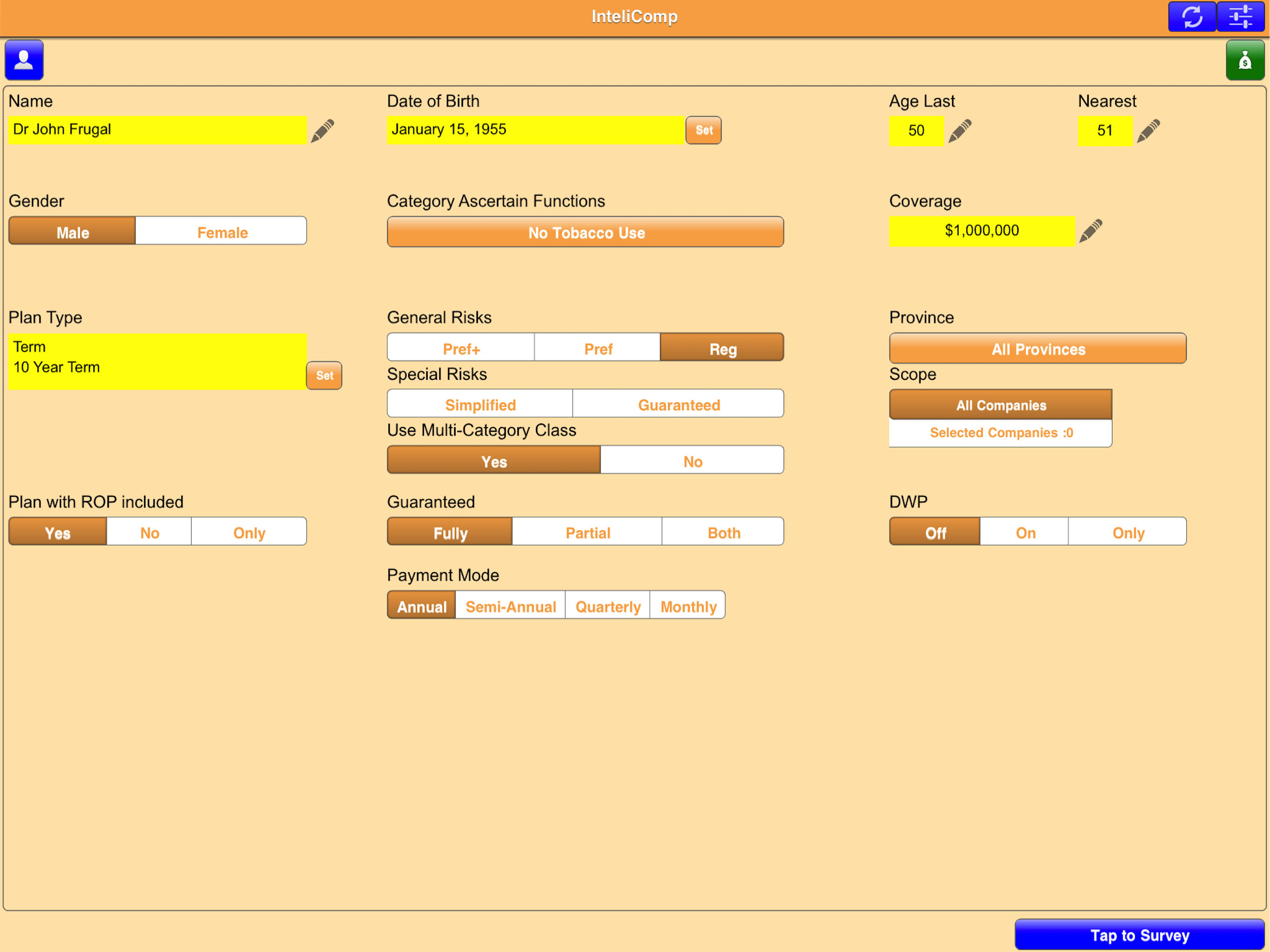
Task: Set Multi-Category Class to Yes
Action: click(x=494, y=460)
